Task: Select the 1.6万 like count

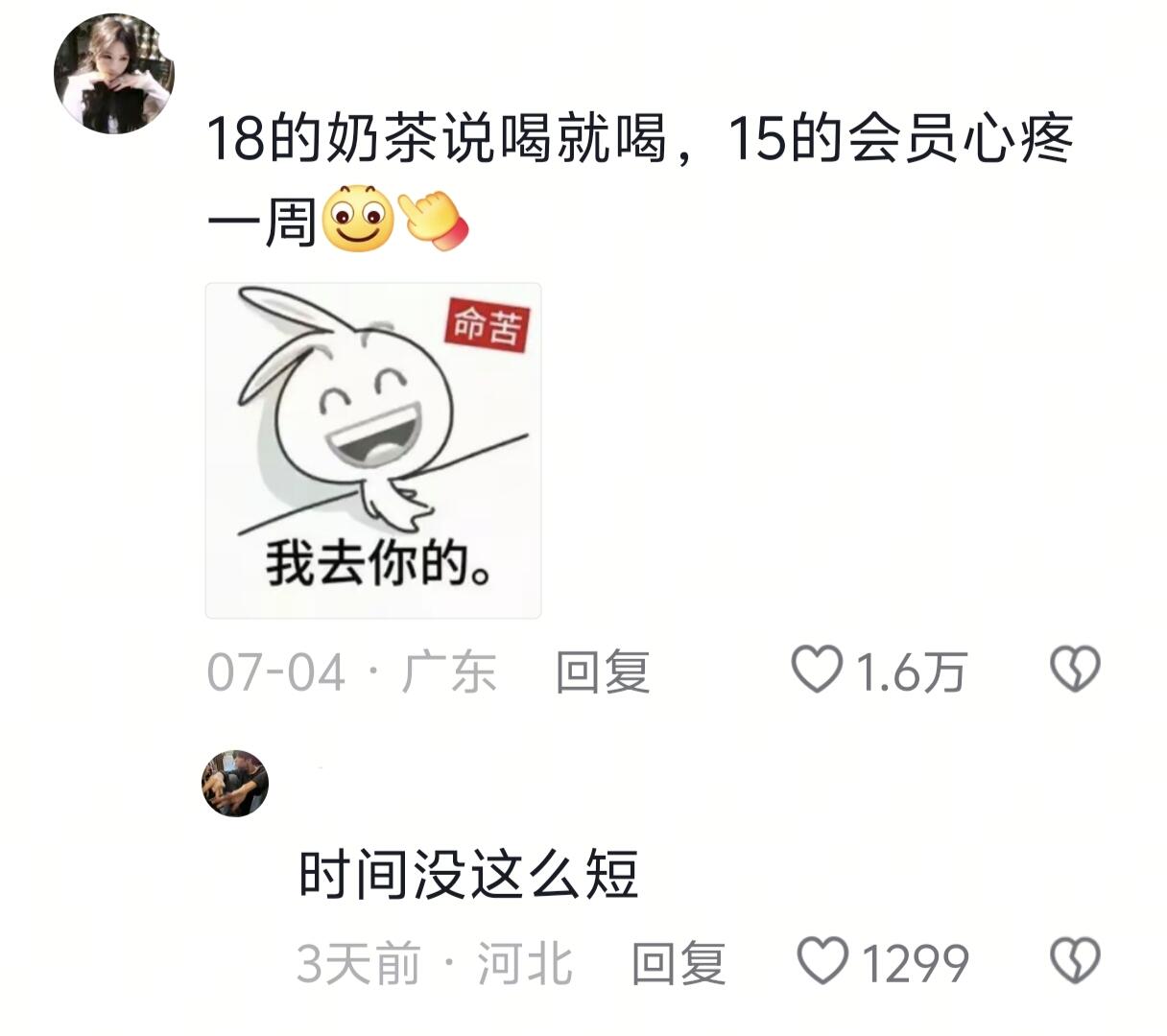Action: click(911, 671)
